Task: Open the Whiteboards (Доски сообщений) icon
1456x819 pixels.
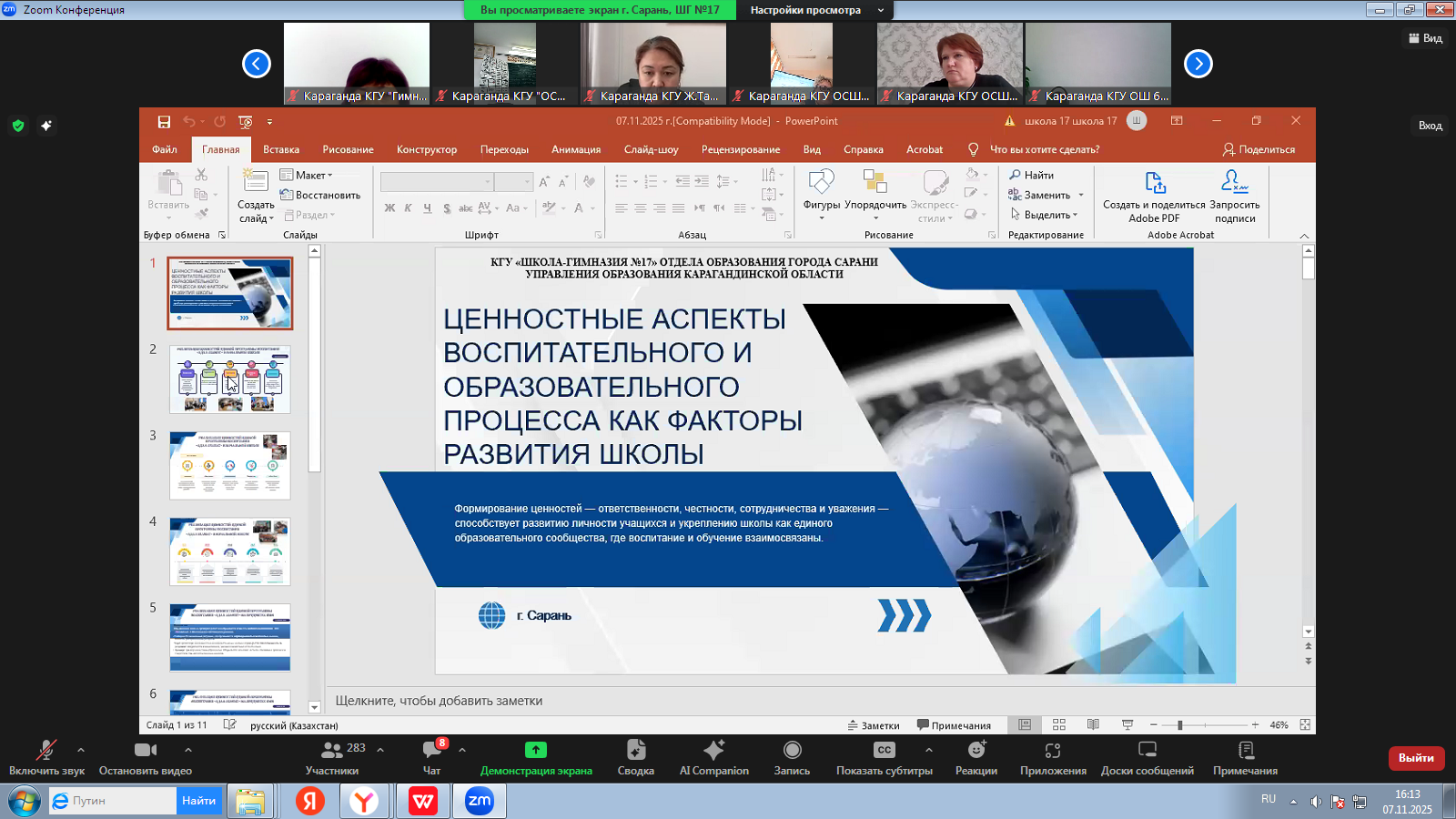Action: tap(1147, 750)
